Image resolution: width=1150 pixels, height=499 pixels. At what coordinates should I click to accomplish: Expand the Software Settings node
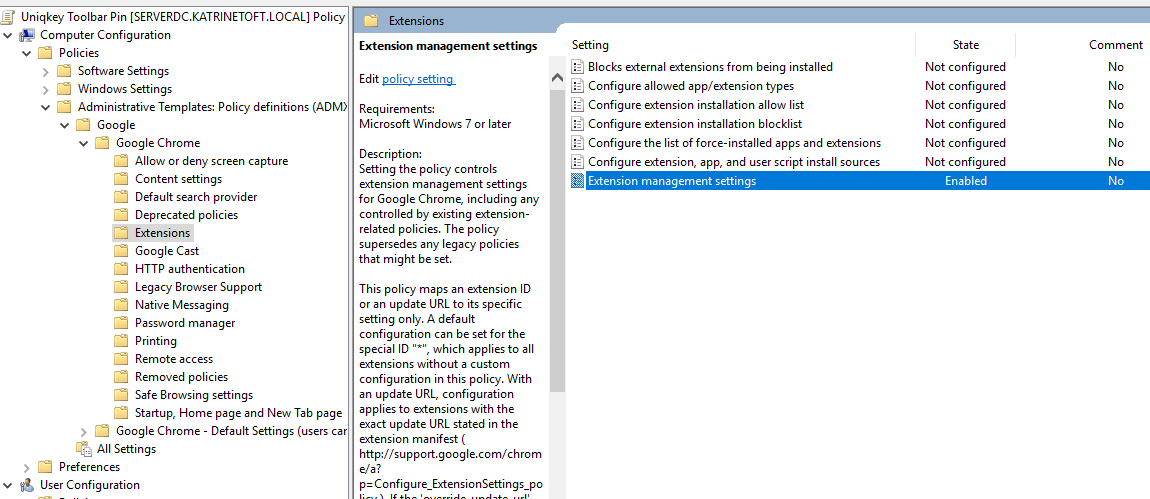coord(45,71)
